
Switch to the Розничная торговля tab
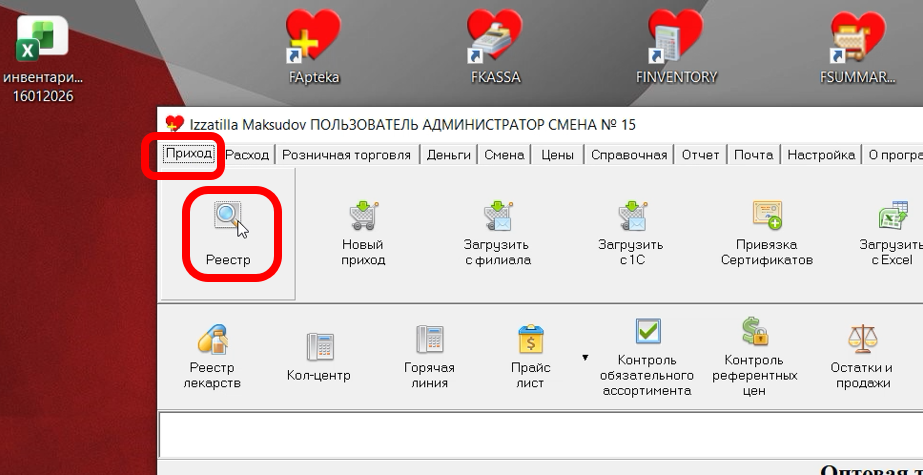[346, 155]
